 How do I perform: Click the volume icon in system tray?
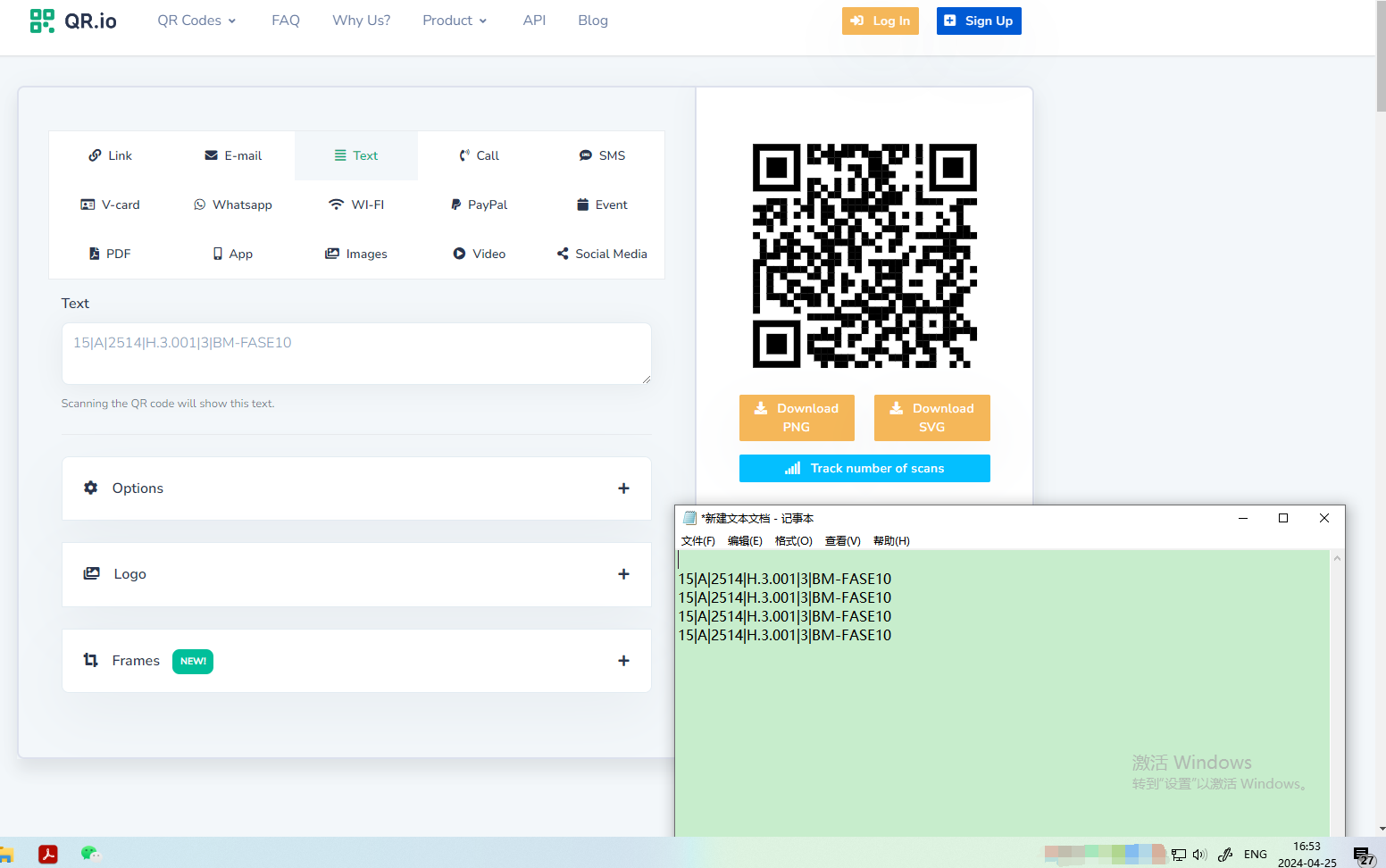coord(1199,855)
